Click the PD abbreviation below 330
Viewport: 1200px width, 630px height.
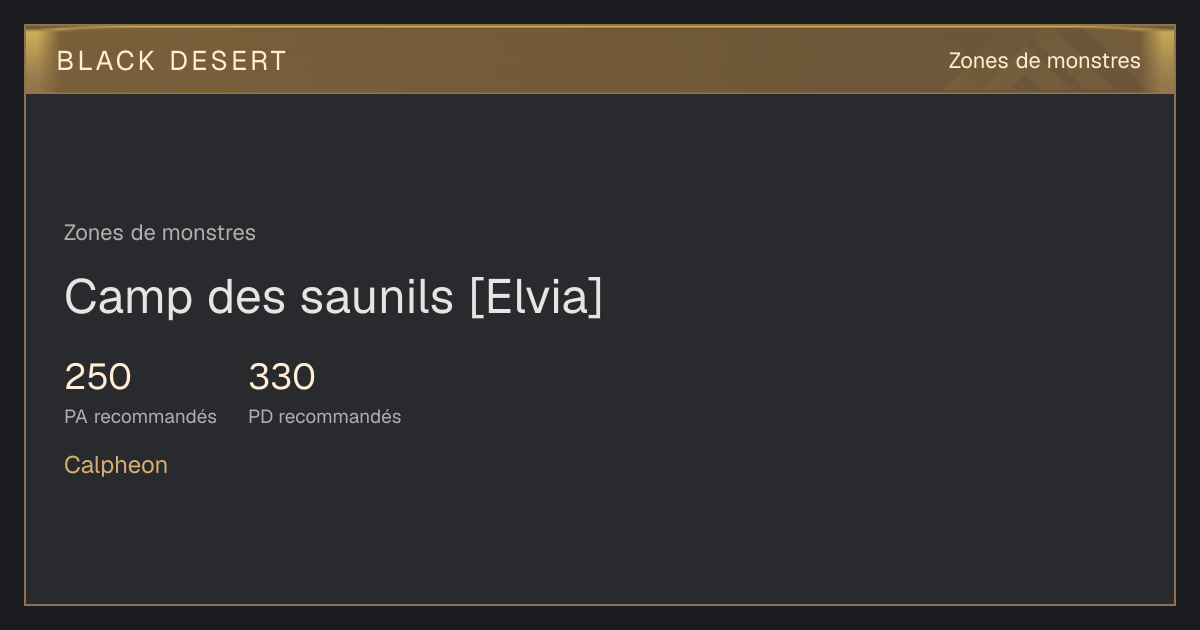click(x=261, y=417)
